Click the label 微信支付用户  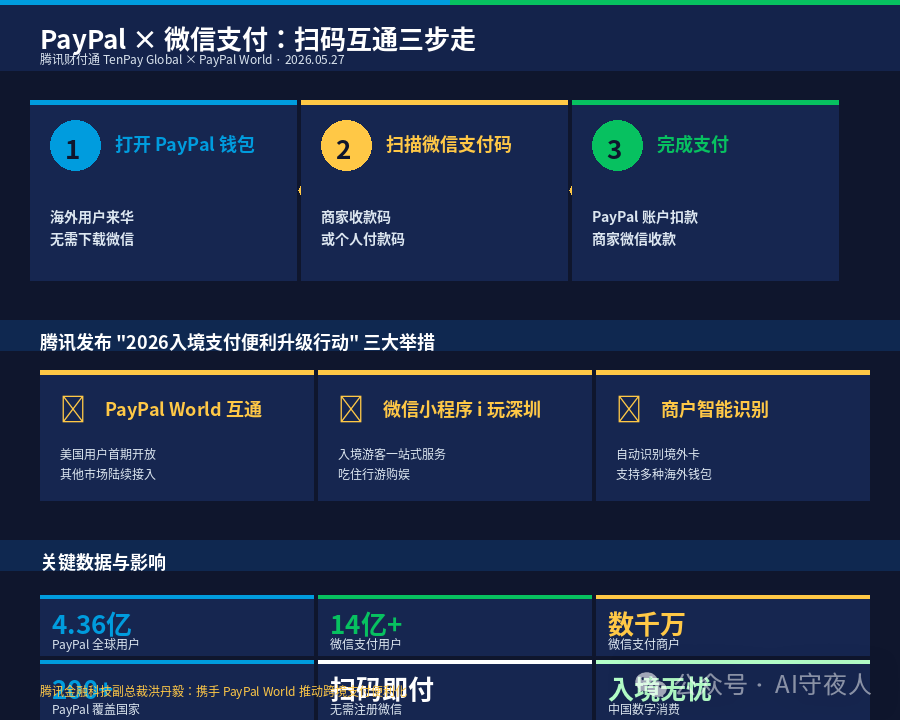pos(365,644)
